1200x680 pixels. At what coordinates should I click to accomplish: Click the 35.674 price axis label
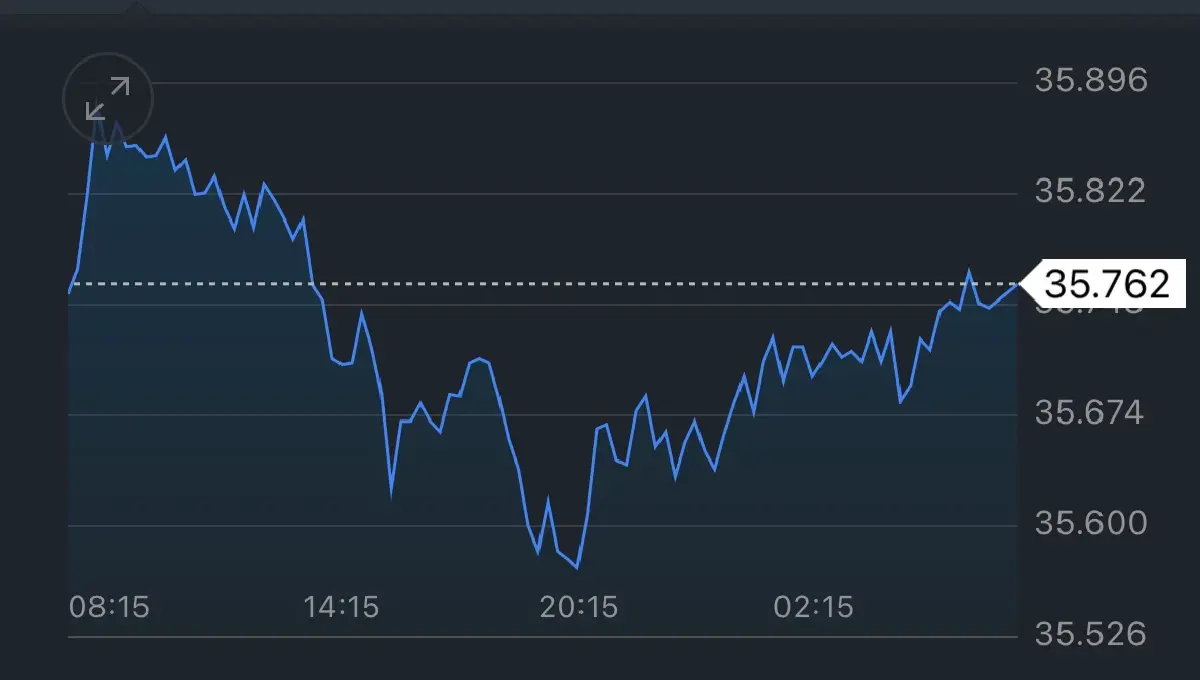pyautogui.click(x=1091, y=412)
